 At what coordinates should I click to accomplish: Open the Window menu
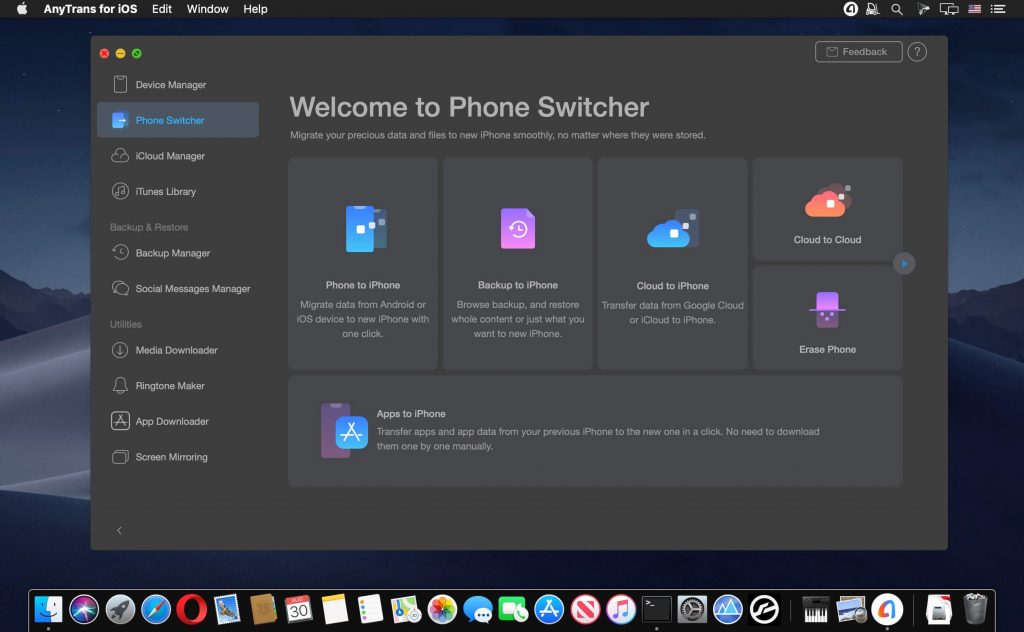tap(207, 9)
